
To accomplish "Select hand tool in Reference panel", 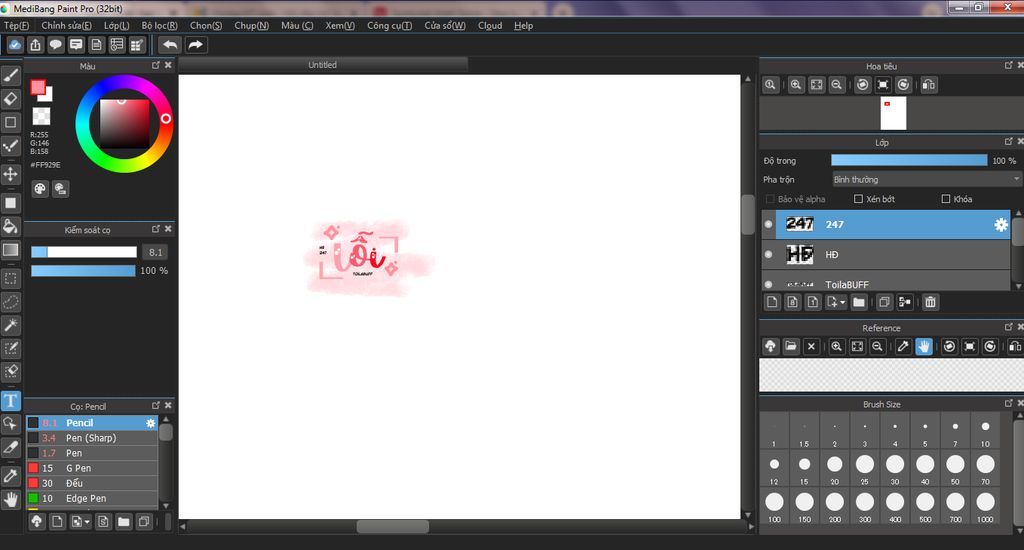I will pos(923,346).
